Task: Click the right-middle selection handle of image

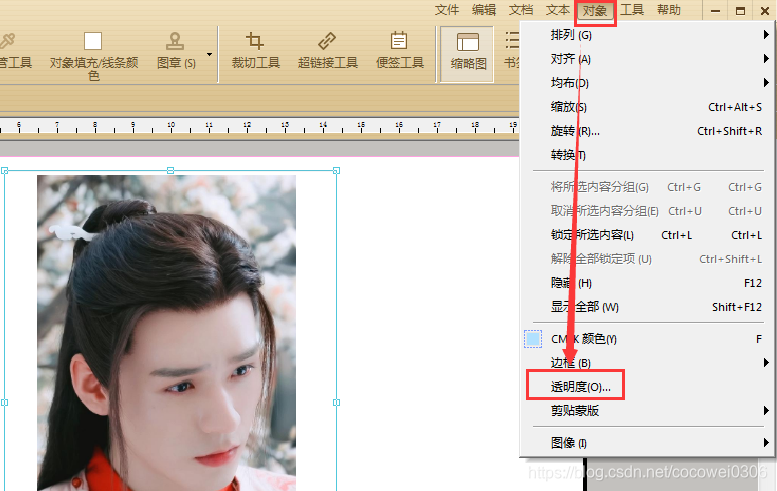Action: click(336, 402)
